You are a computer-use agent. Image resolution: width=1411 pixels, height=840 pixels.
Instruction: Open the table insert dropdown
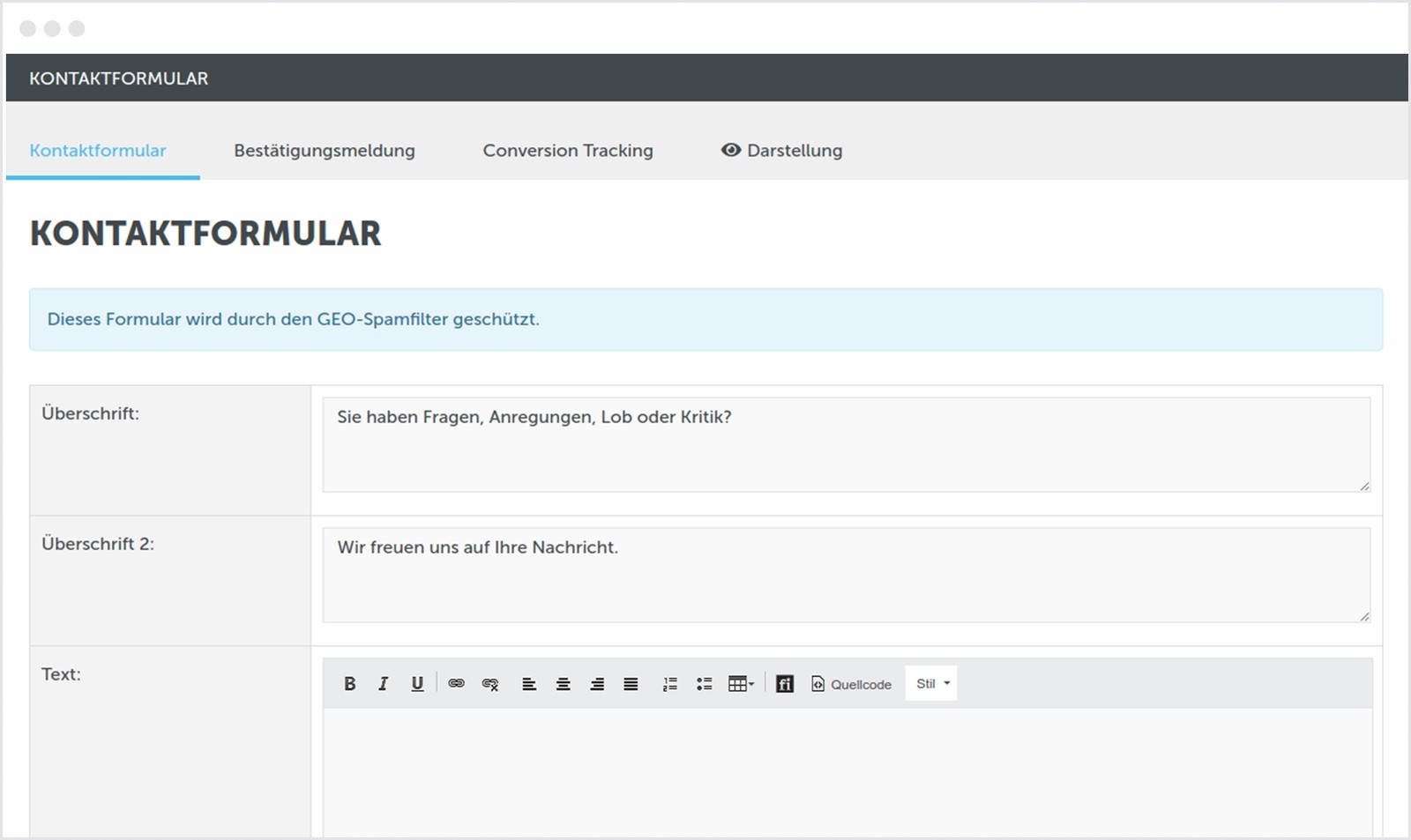tap(741, 684)
